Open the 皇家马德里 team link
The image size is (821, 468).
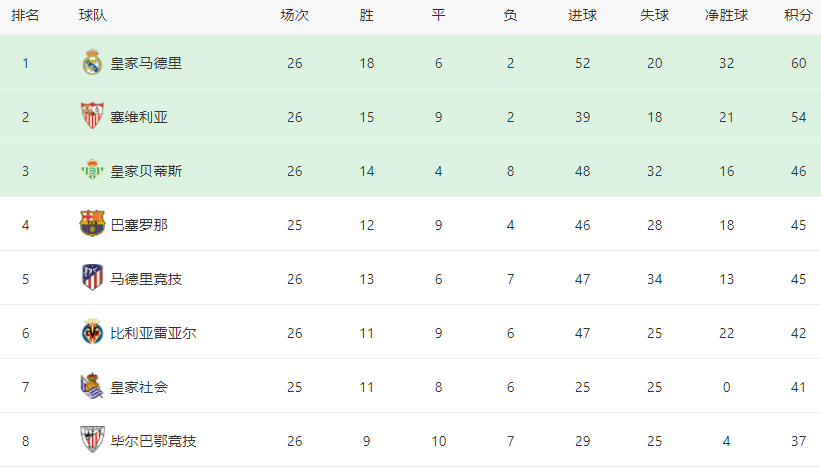click(x=146, y=63)
